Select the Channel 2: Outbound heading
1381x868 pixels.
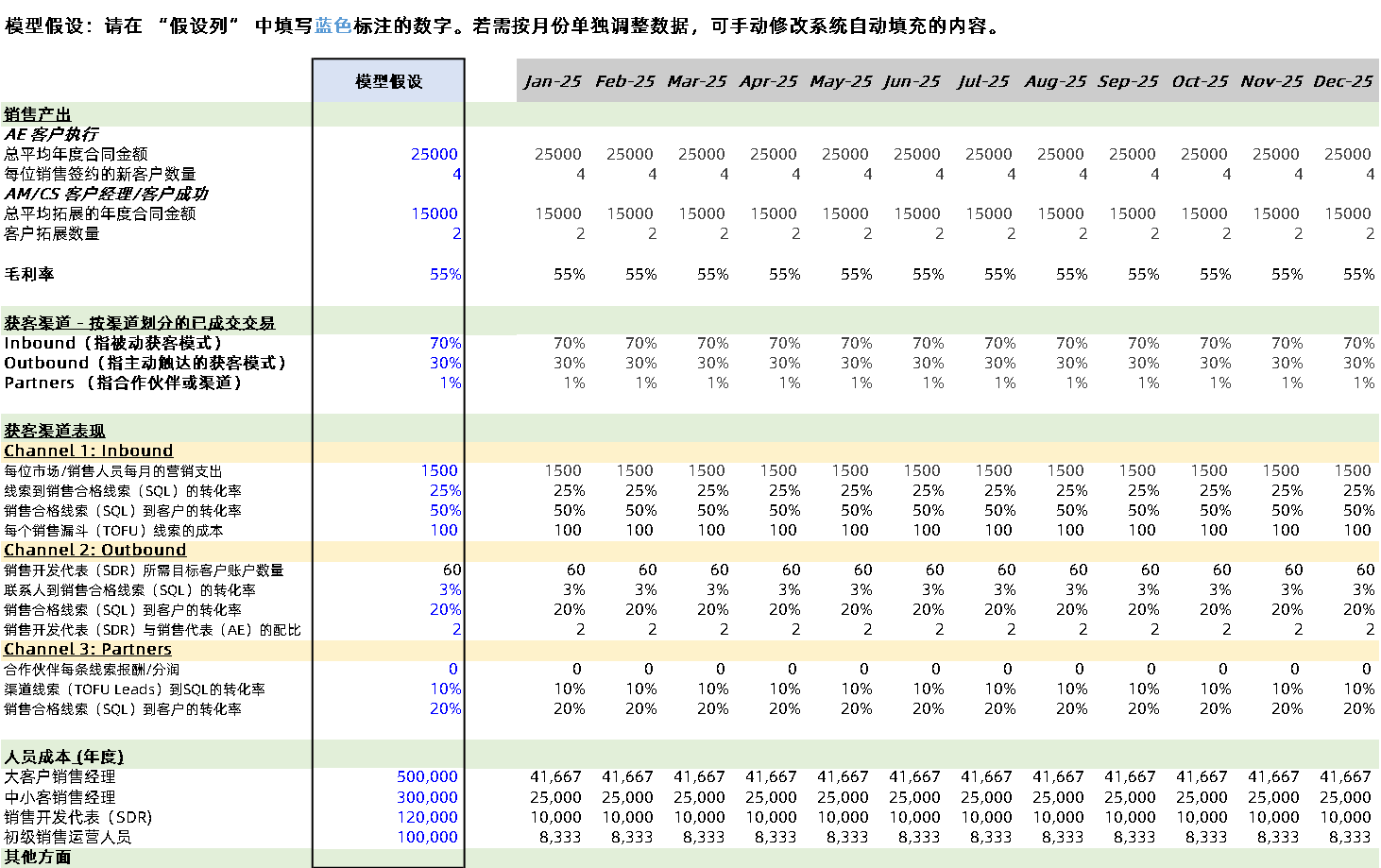click(94, 550)
